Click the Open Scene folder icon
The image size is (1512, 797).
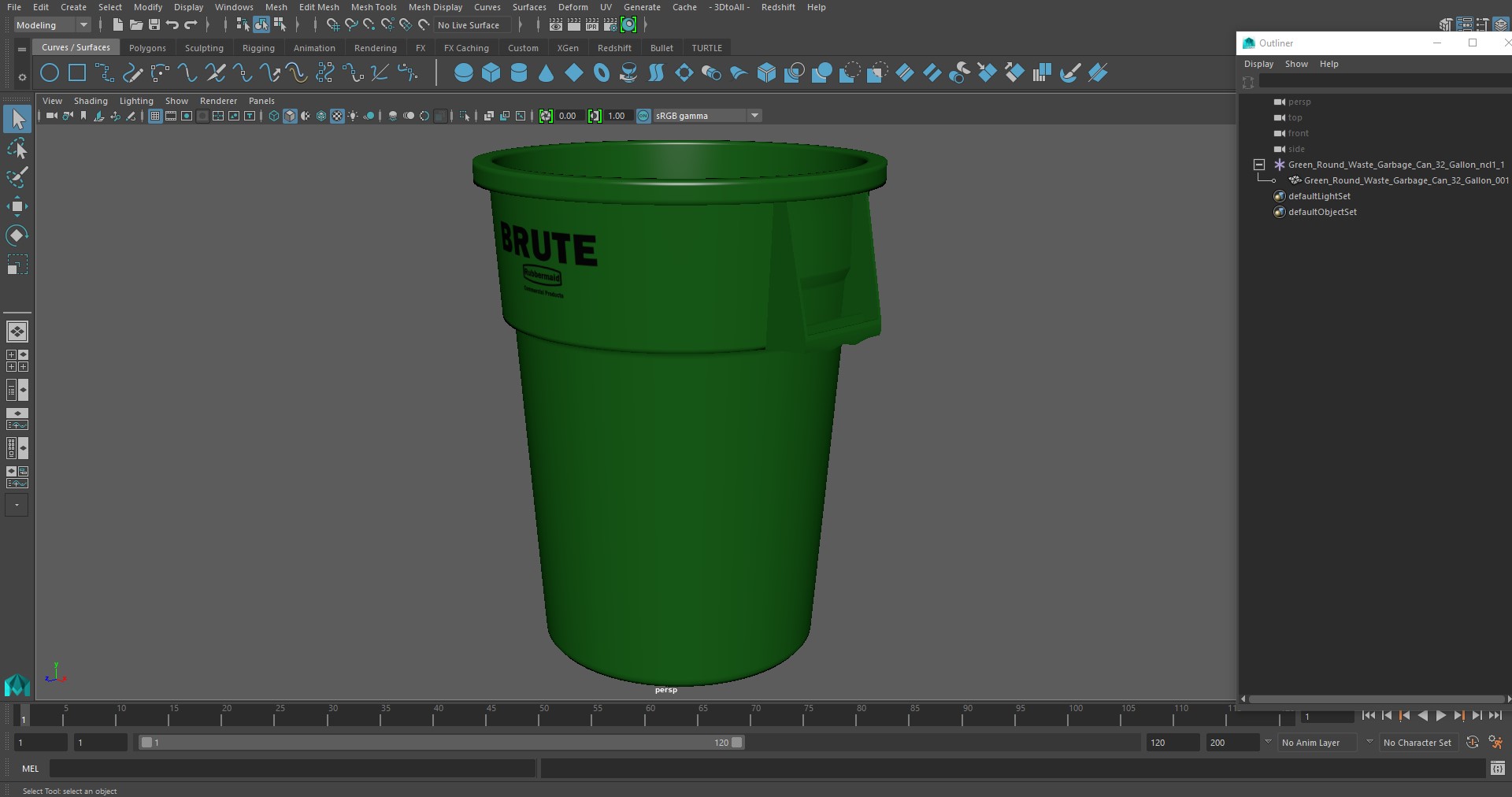[136, 25]
